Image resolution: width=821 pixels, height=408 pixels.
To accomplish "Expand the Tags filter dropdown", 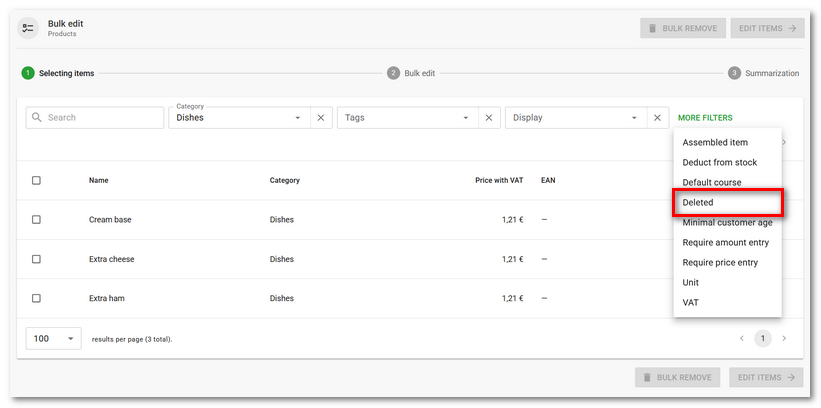I will click(408, 118).
